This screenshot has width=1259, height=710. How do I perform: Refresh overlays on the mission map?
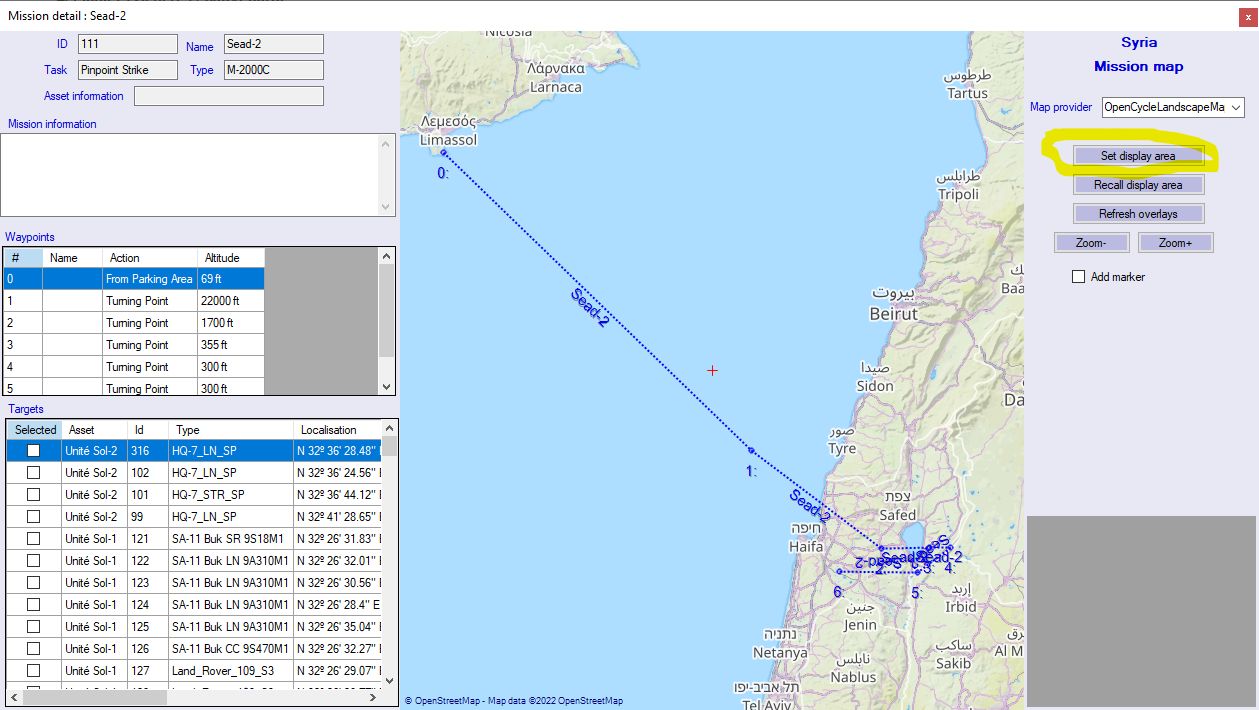pyautogui.click(x=1138, y=214)
